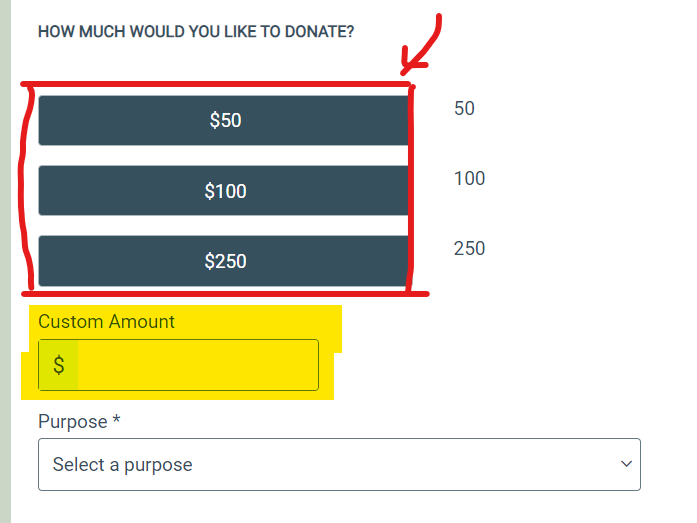Viewport: 697px width, 523px height.
Task: Pick the $100 donation amount button
Action: (x=224, y=191)
